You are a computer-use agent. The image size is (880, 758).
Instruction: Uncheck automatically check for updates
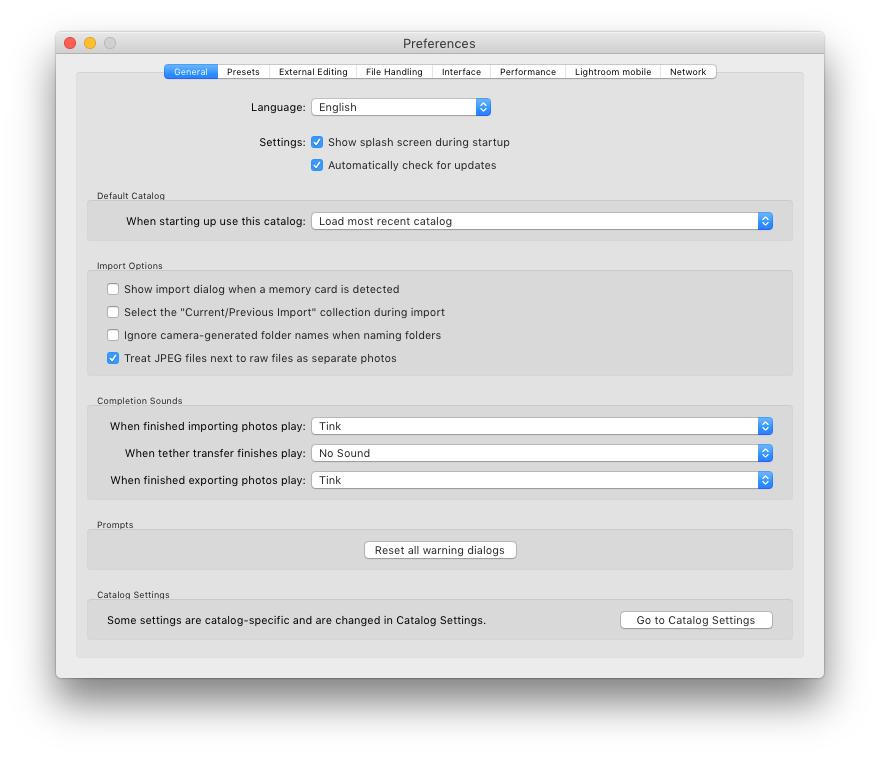[x=317, y=165]
